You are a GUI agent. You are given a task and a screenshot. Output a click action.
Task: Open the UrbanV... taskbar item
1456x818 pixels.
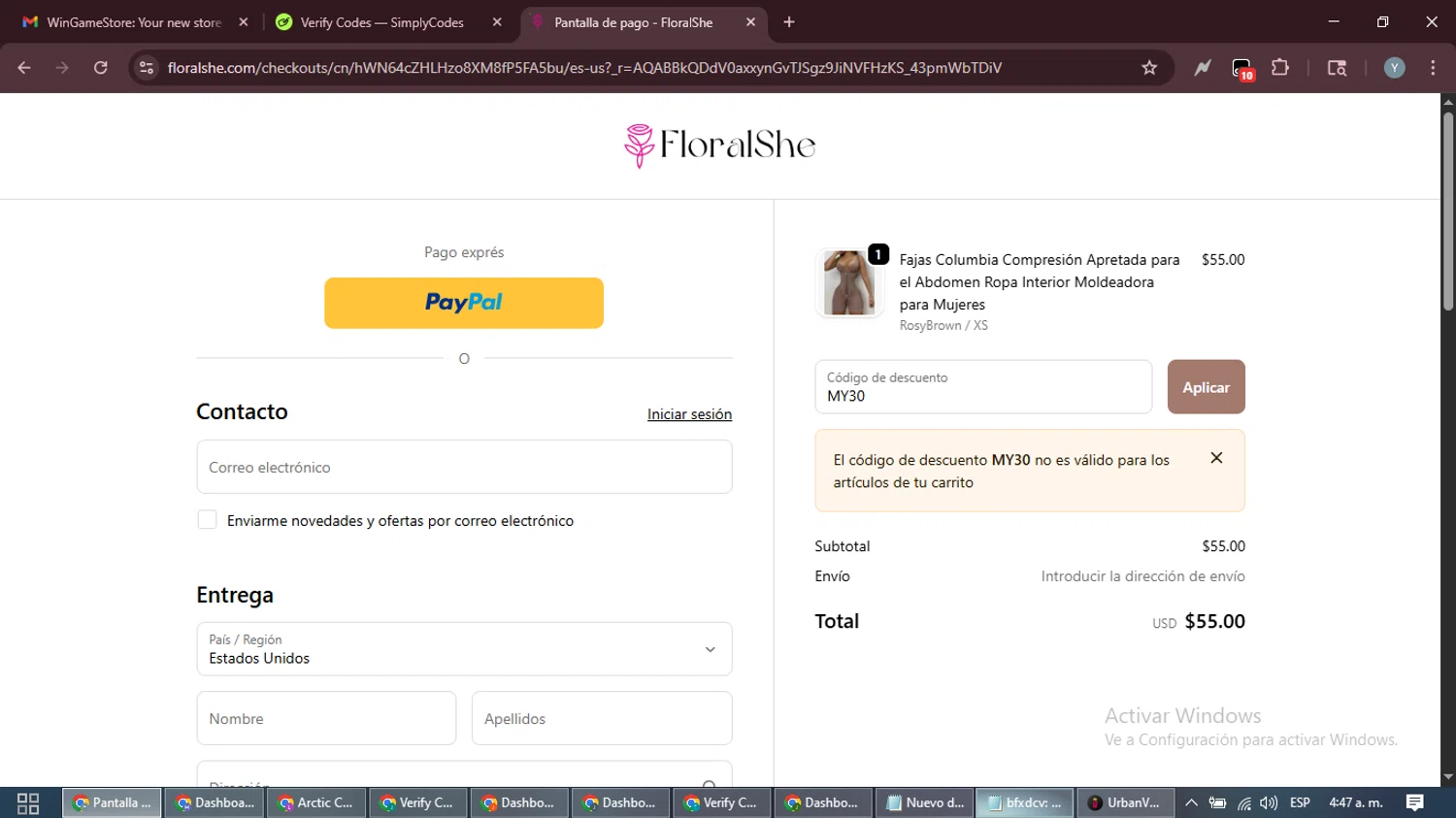click(x=1125, y=803)
